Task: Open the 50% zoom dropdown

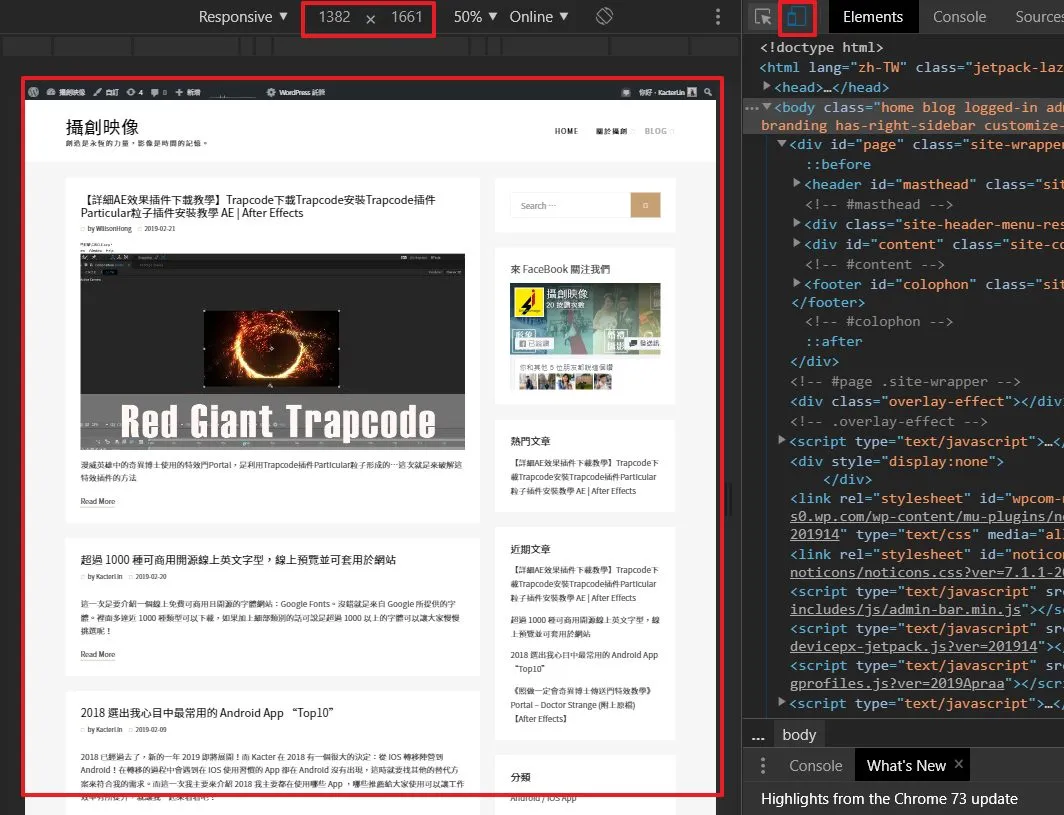Action: 475,17
